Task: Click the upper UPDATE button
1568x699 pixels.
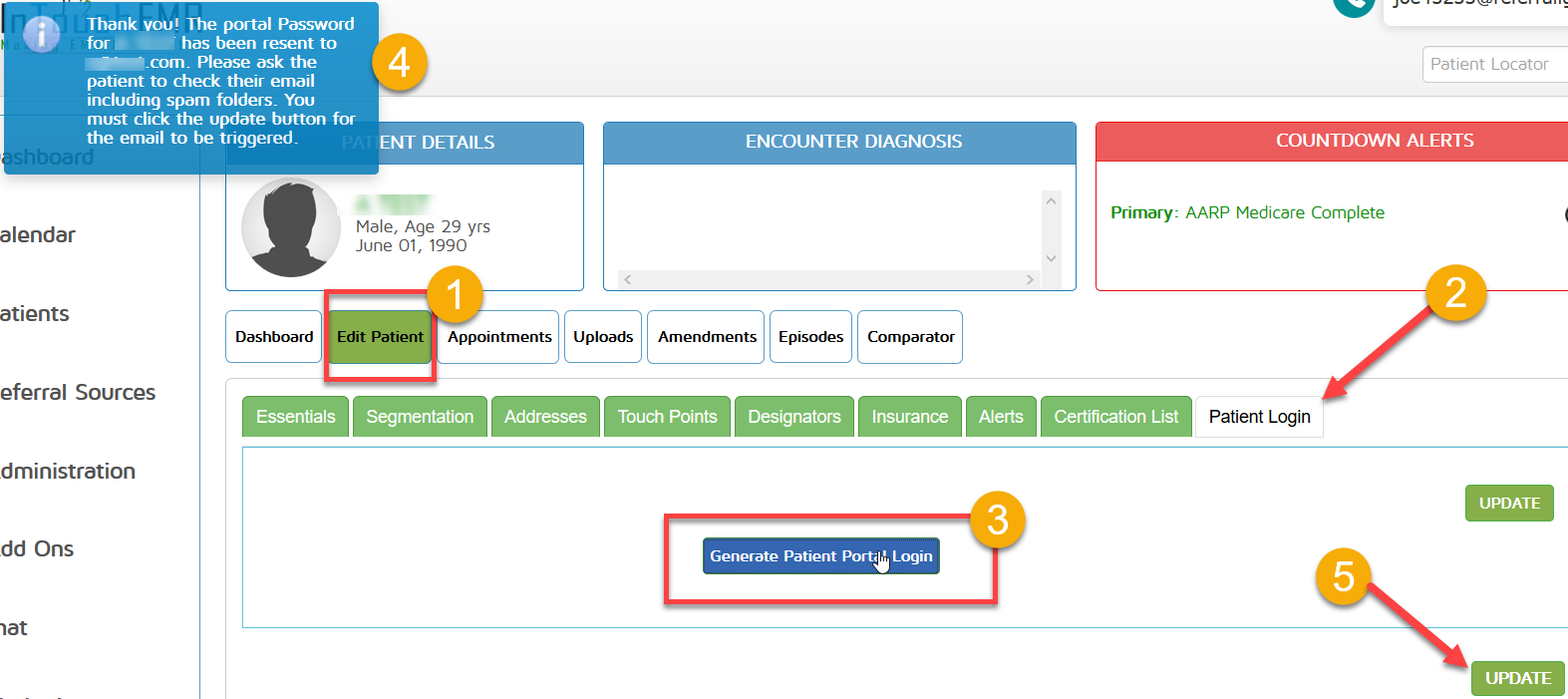Action: [1509, 504]
